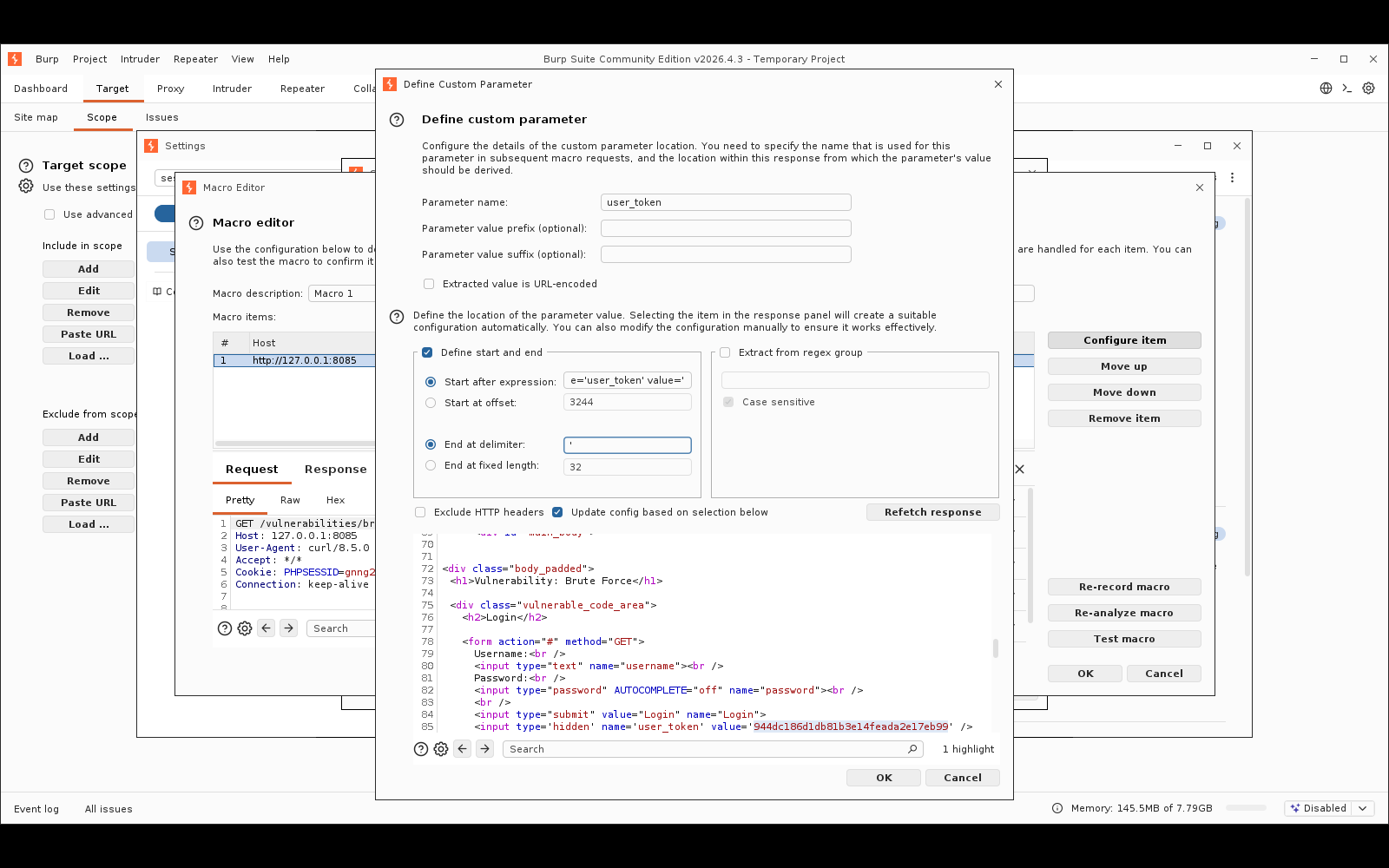Select the Start after expression radio button

pyautogui.click(x=431, y=382)
